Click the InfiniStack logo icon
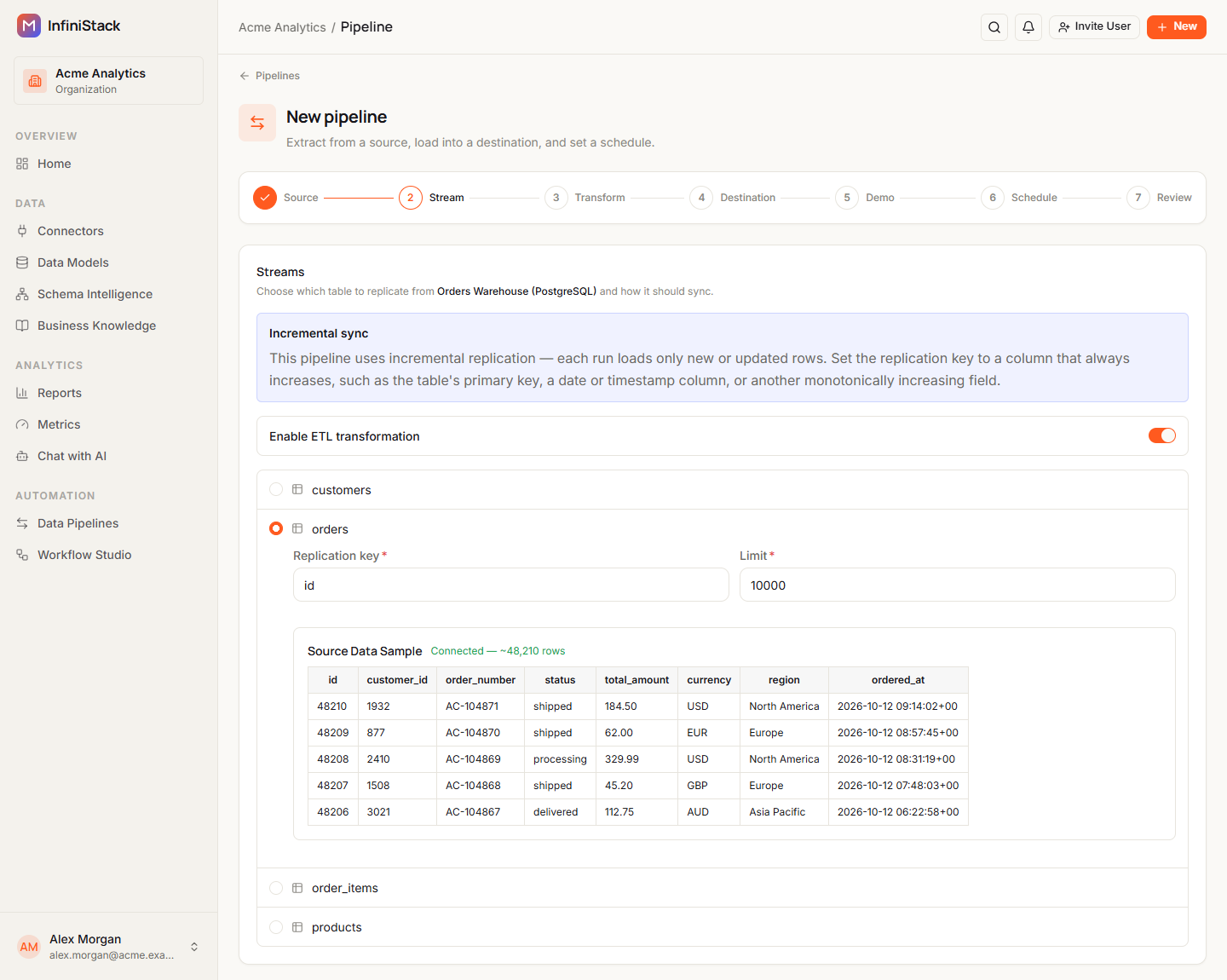 tap(29, 26)
